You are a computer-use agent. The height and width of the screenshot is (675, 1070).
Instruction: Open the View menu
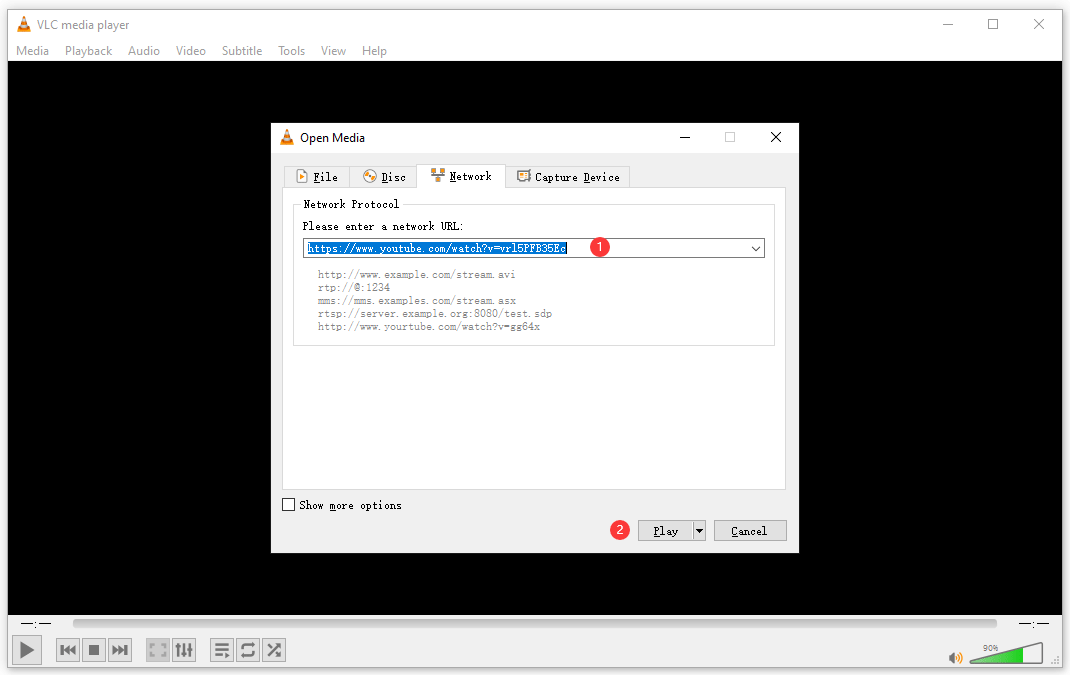333,51
